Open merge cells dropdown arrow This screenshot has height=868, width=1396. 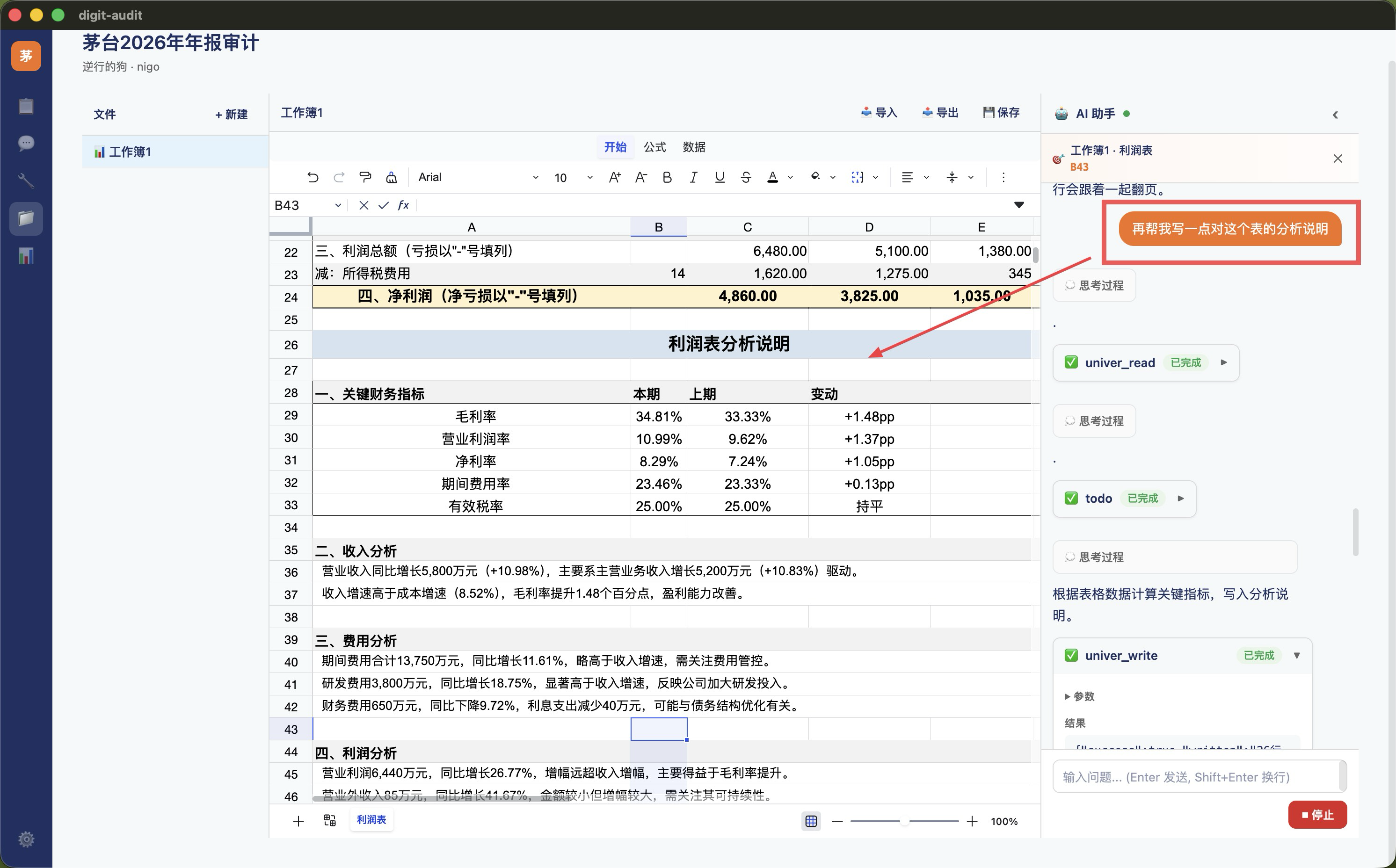[875, 177]
